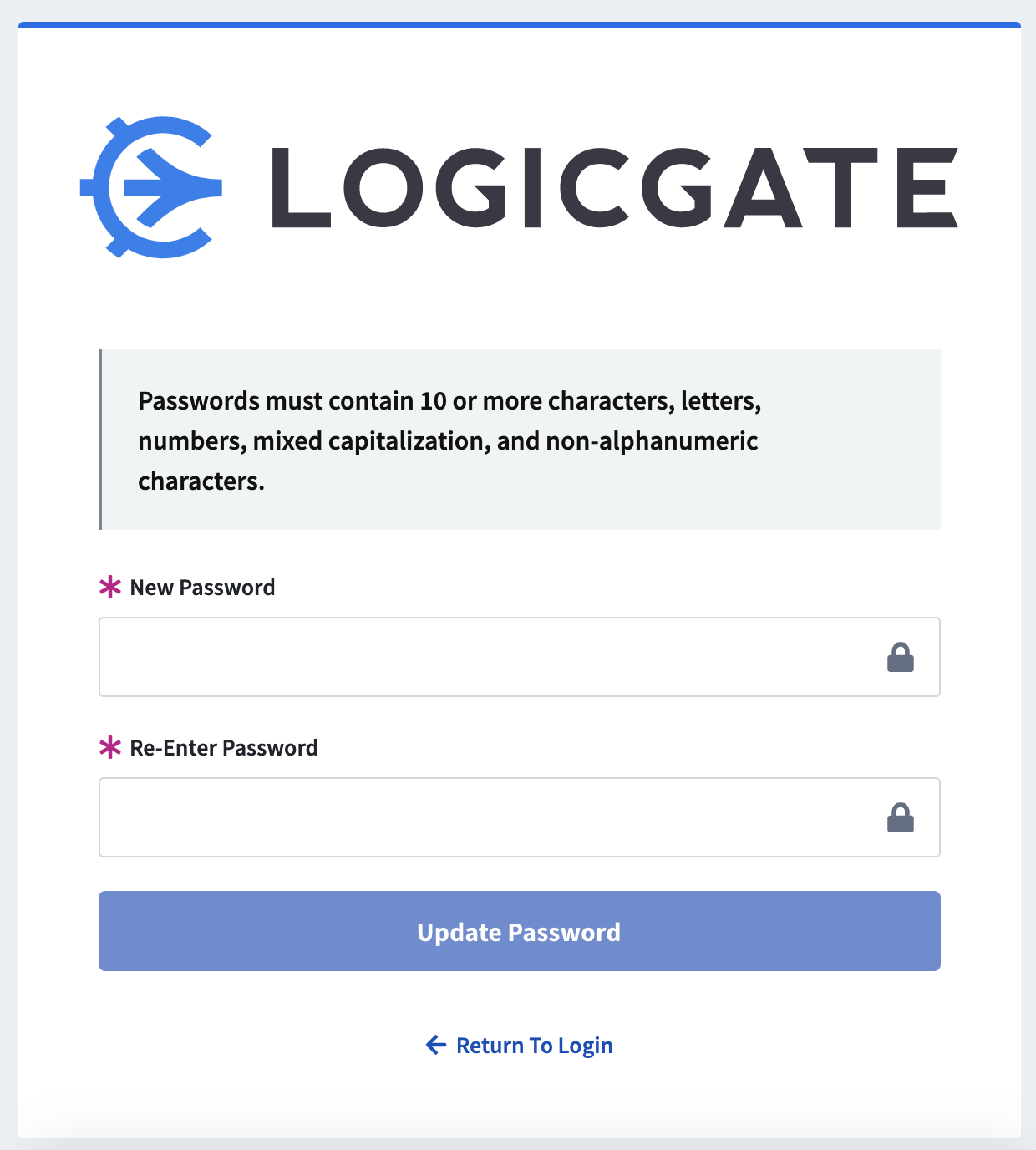Click the grey left border of notice
The width and height of the screenshot is (1036, 1150).
tap(100, 440)
